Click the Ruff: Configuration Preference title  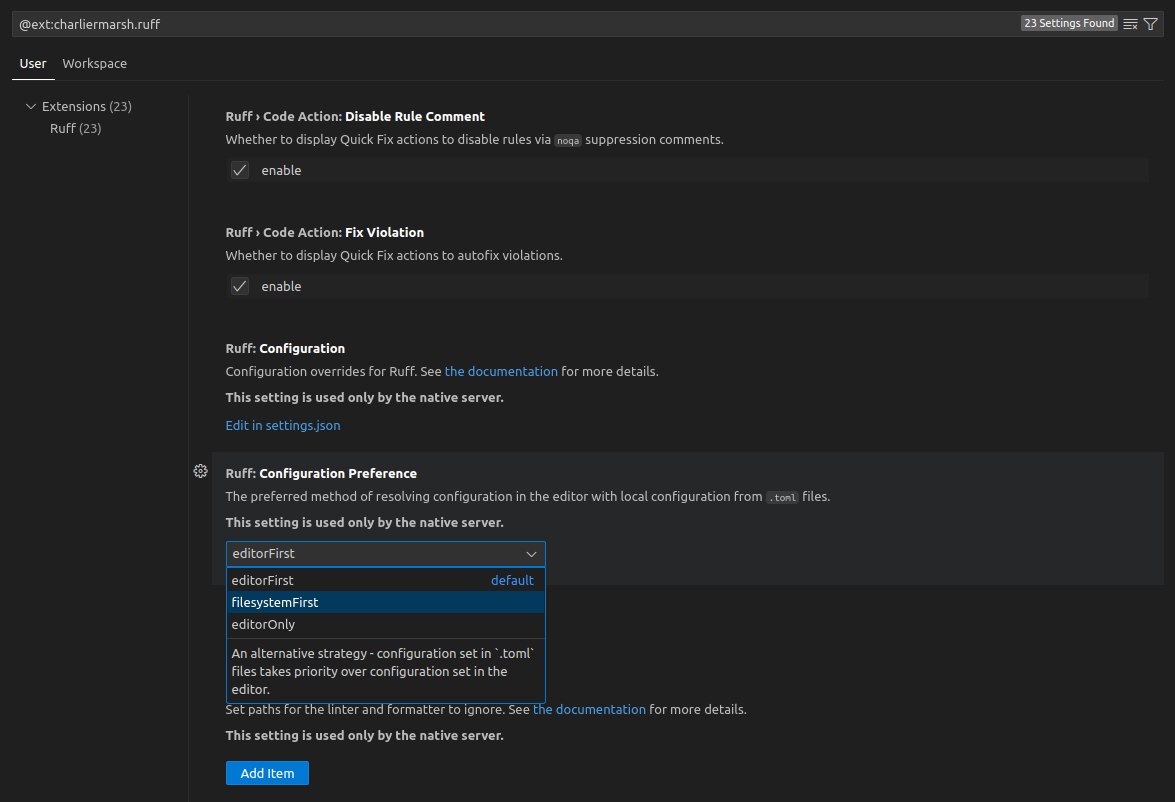click(321, 474)
